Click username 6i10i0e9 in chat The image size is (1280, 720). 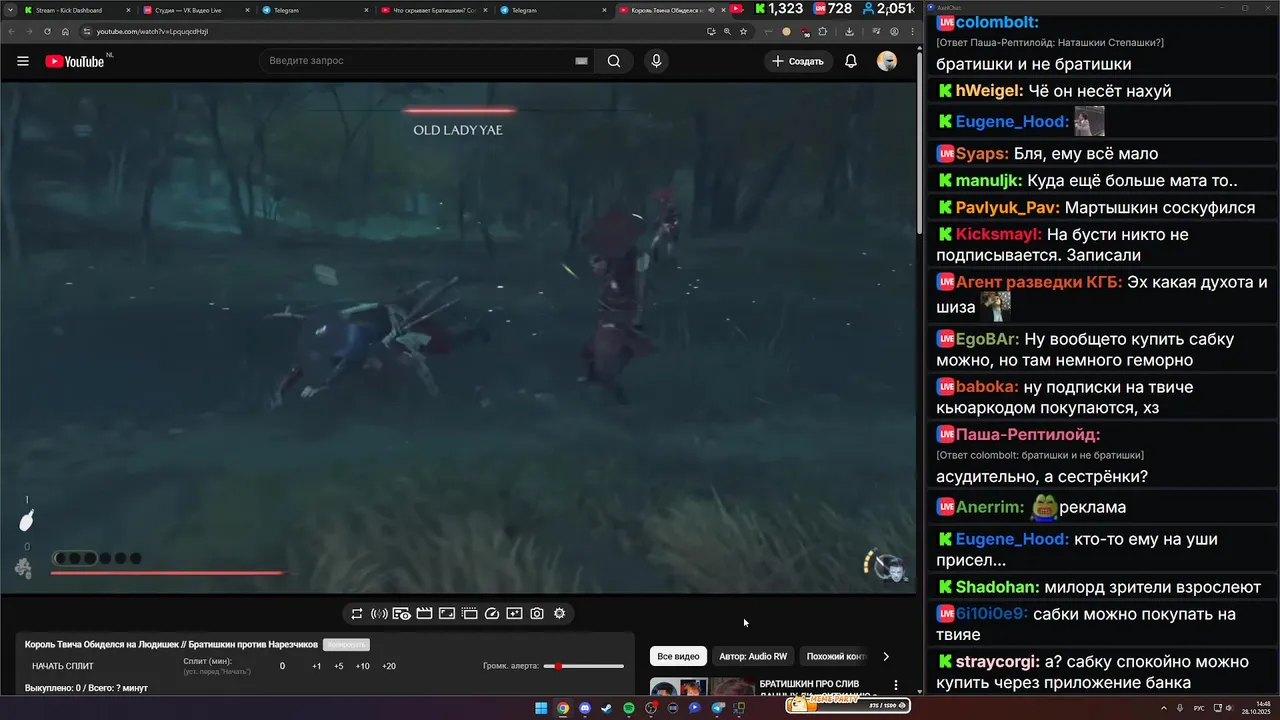[992, 614]
